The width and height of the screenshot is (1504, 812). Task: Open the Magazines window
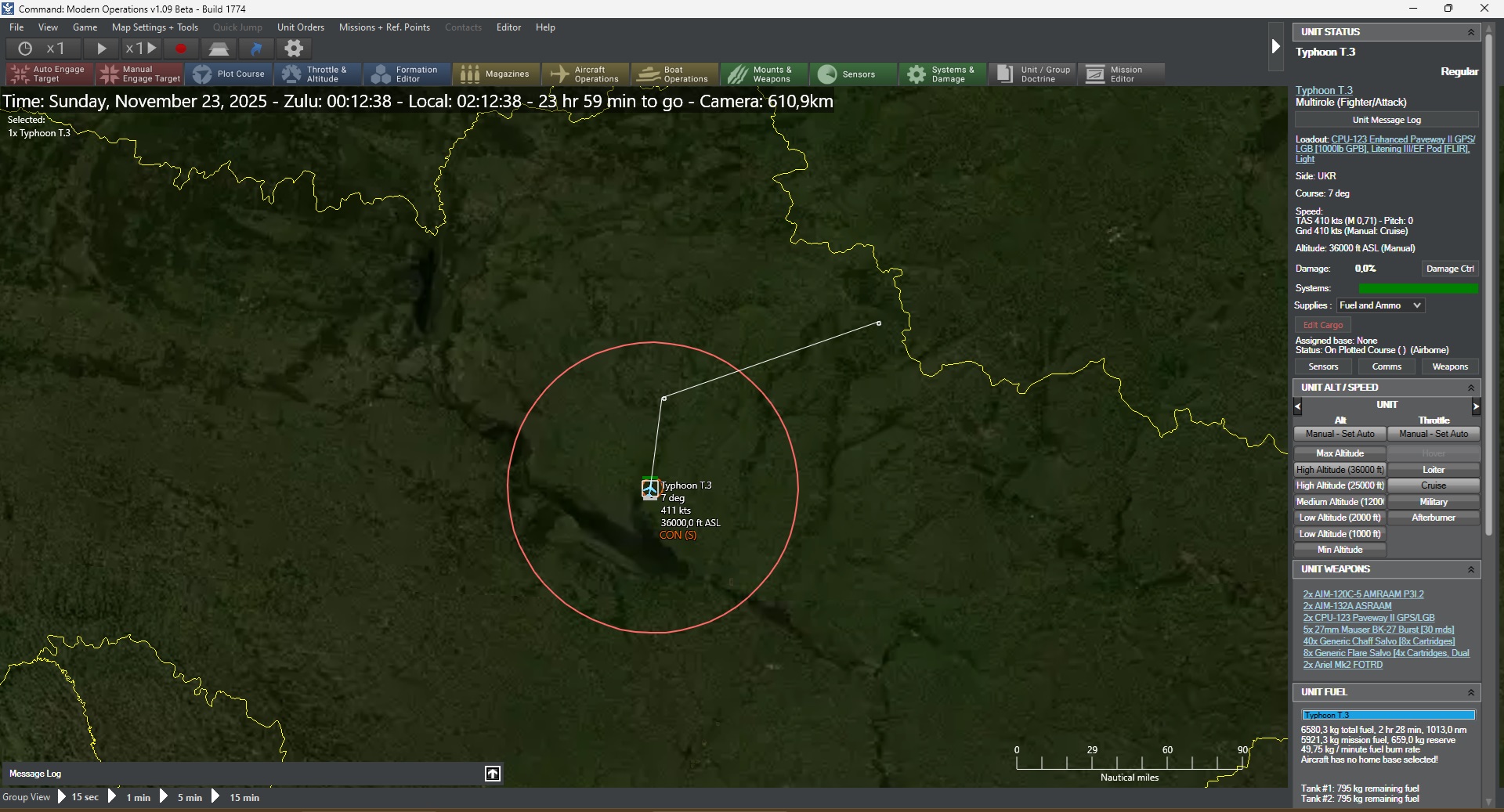pos(497,74)
